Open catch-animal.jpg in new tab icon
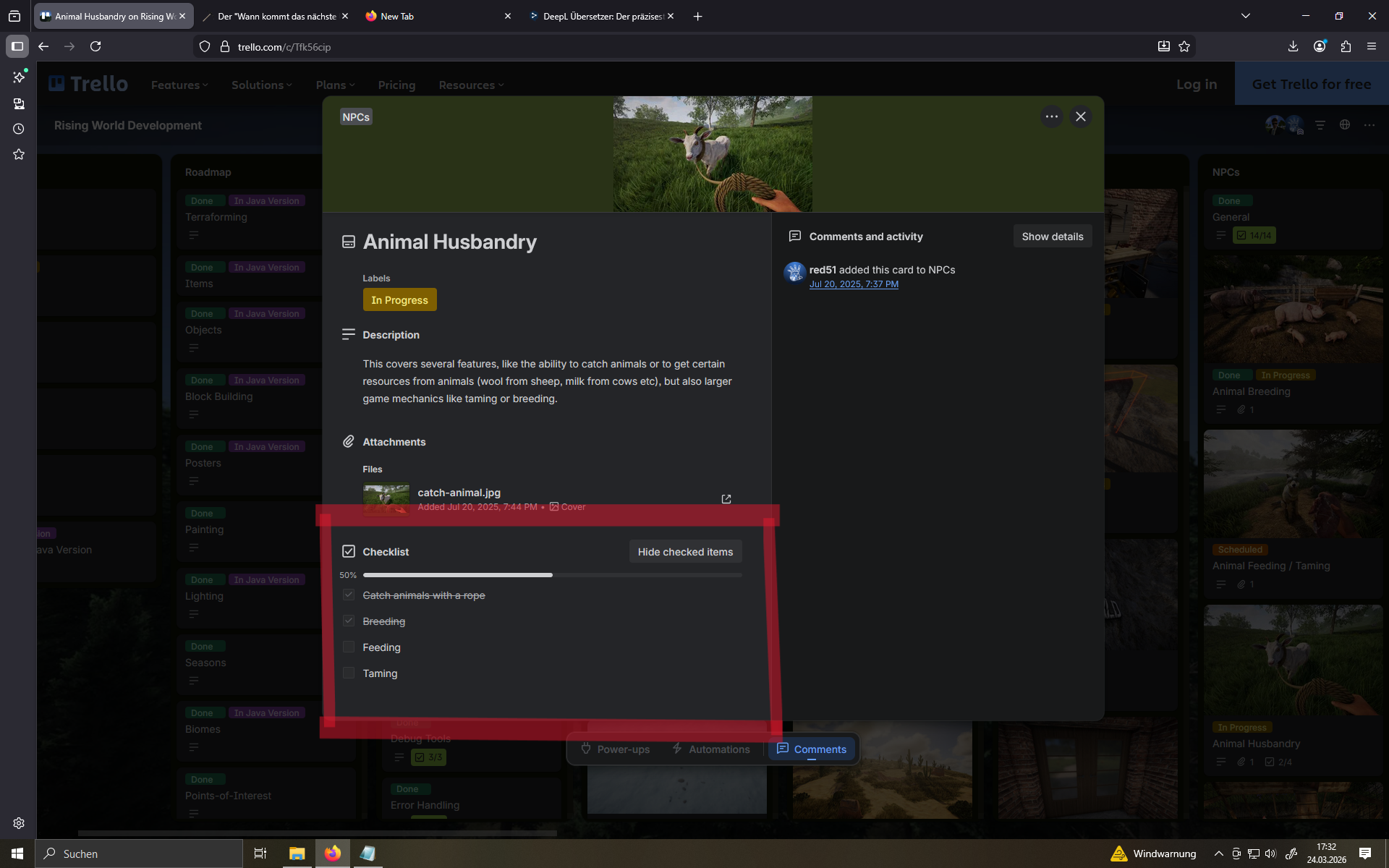Image resolution: width=1389 pixels, height=868 pixels. pyautogui.click(x=726, y=499)
